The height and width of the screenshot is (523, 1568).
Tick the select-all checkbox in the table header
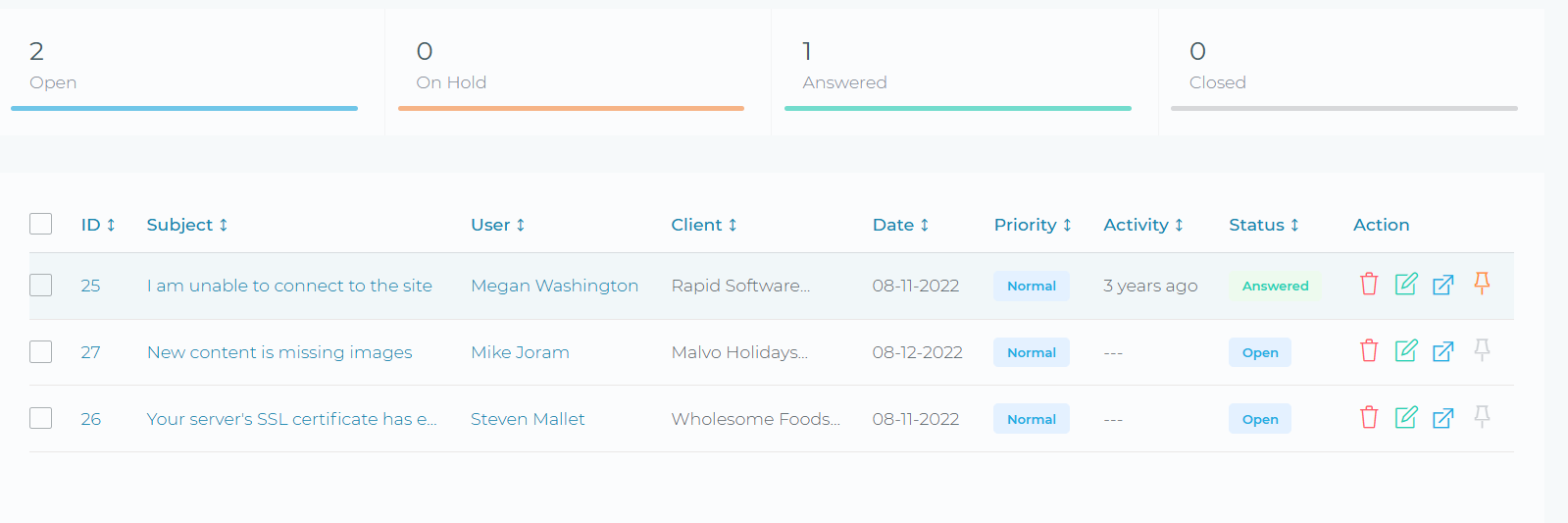(x=40, y=224)
